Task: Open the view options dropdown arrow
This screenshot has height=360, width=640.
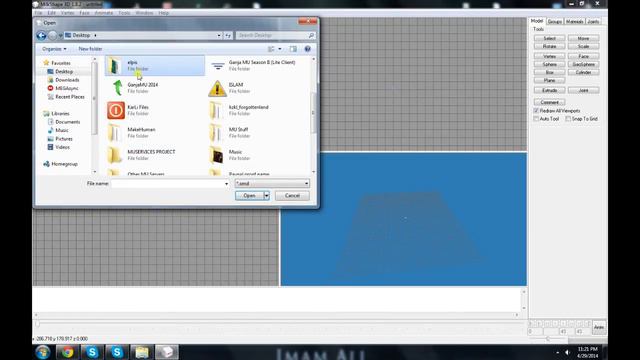Action: (280, 49)
